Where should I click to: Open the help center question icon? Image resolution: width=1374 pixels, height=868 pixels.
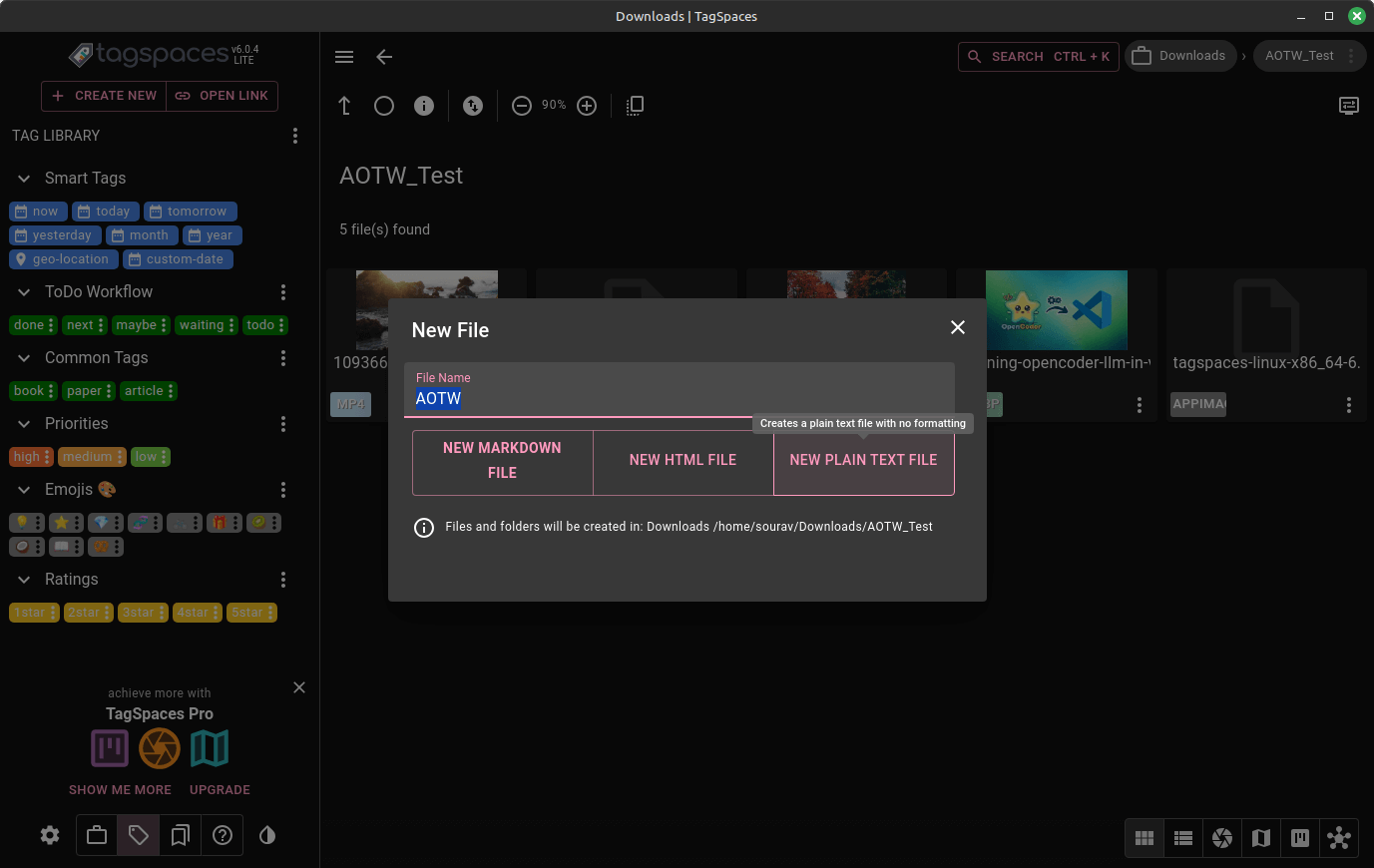click(223, 835)
